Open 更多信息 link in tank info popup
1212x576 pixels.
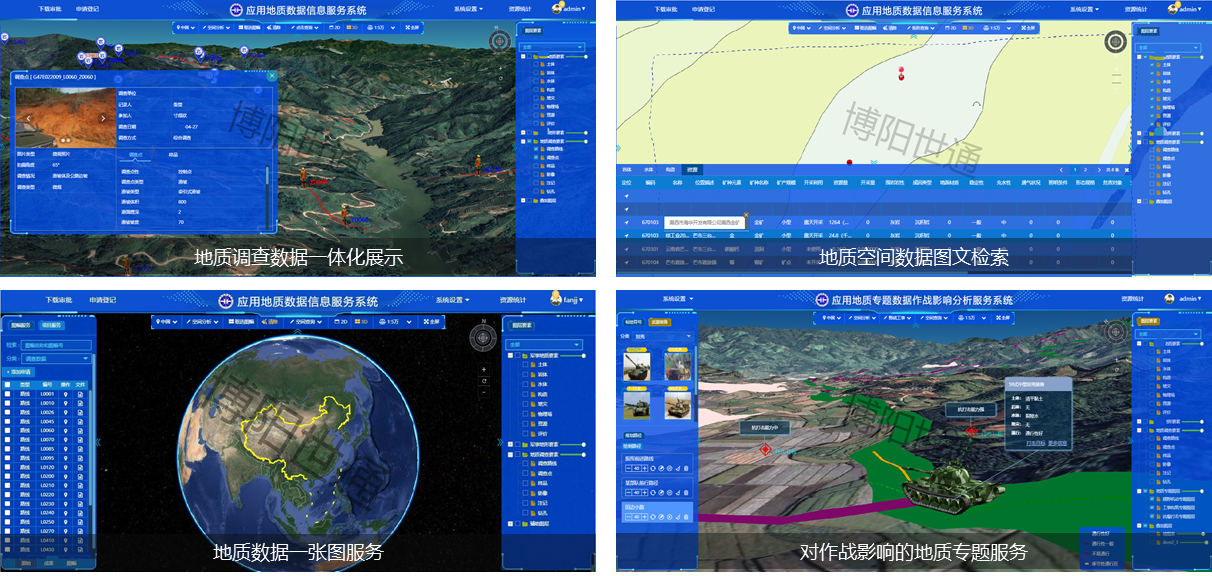coord(1057,441)
